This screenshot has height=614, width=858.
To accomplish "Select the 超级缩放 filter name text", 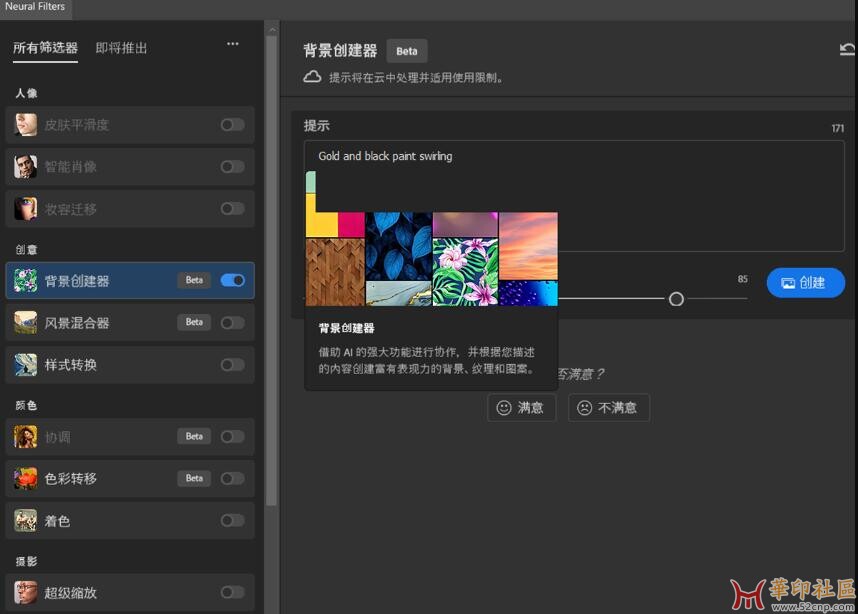I will 71,593.
